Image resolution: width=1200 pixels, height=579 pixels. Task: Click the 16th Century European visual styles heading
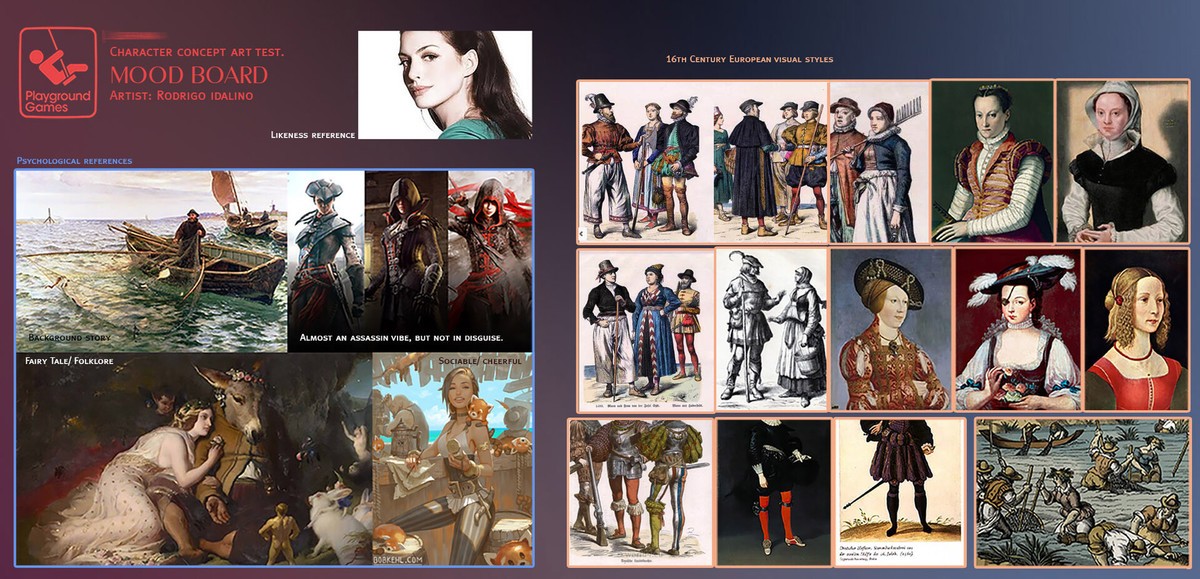click(x=749, y=60)
